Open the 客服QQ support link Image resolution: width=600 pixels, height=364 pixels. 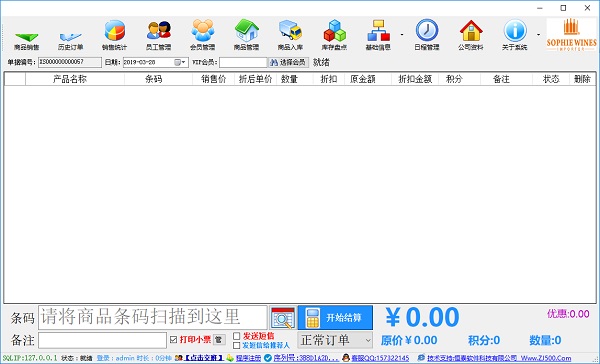point(380,358)
